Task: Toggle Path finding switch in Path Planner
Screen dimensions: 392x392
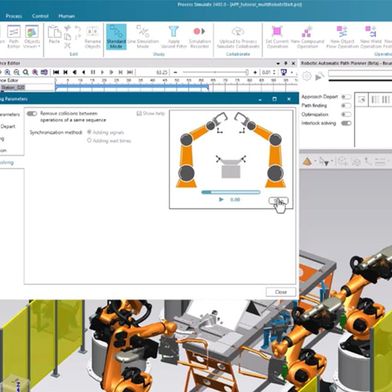Action: (346, 105)
